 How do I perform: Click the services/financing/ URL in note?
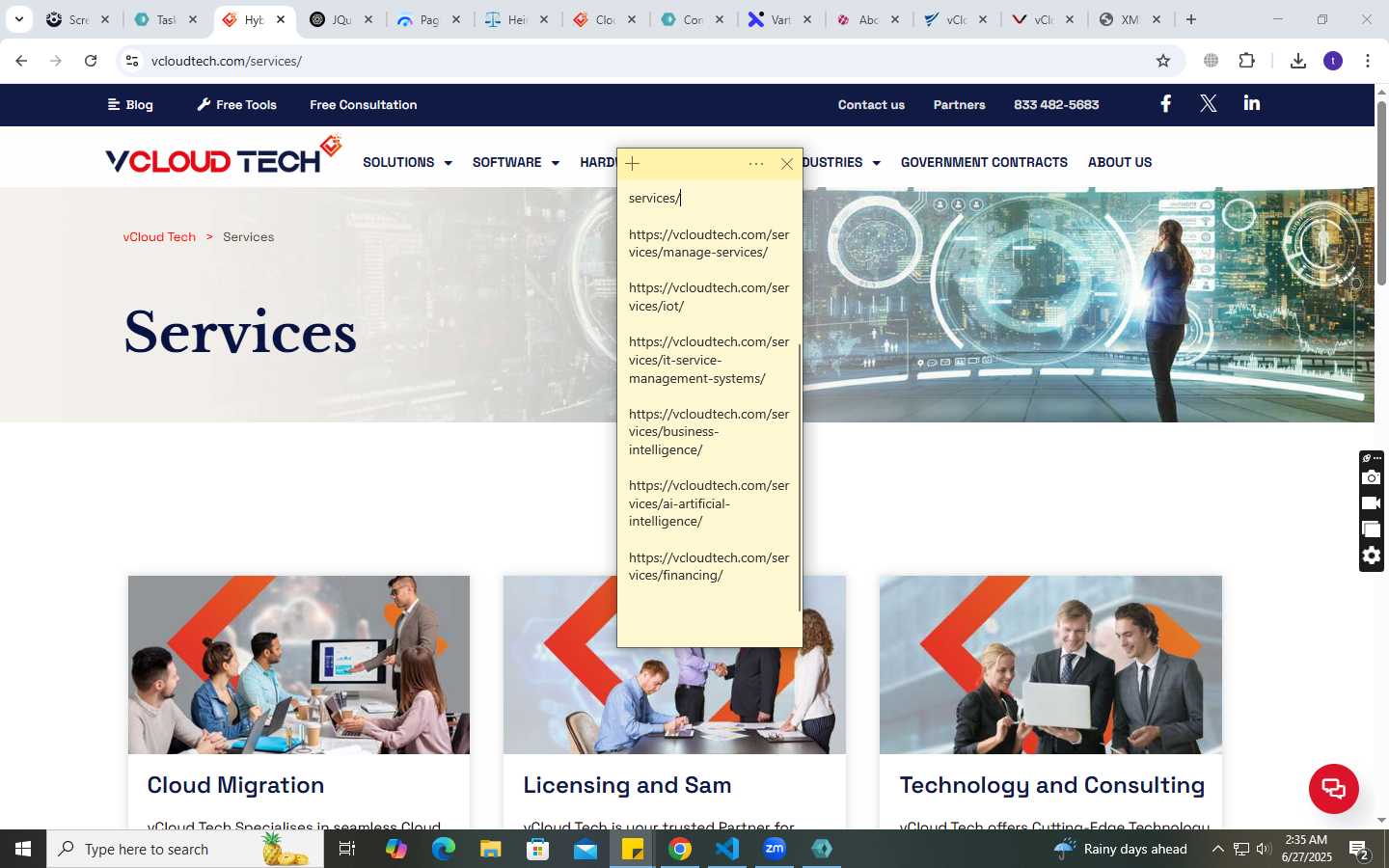coord(709,566)
